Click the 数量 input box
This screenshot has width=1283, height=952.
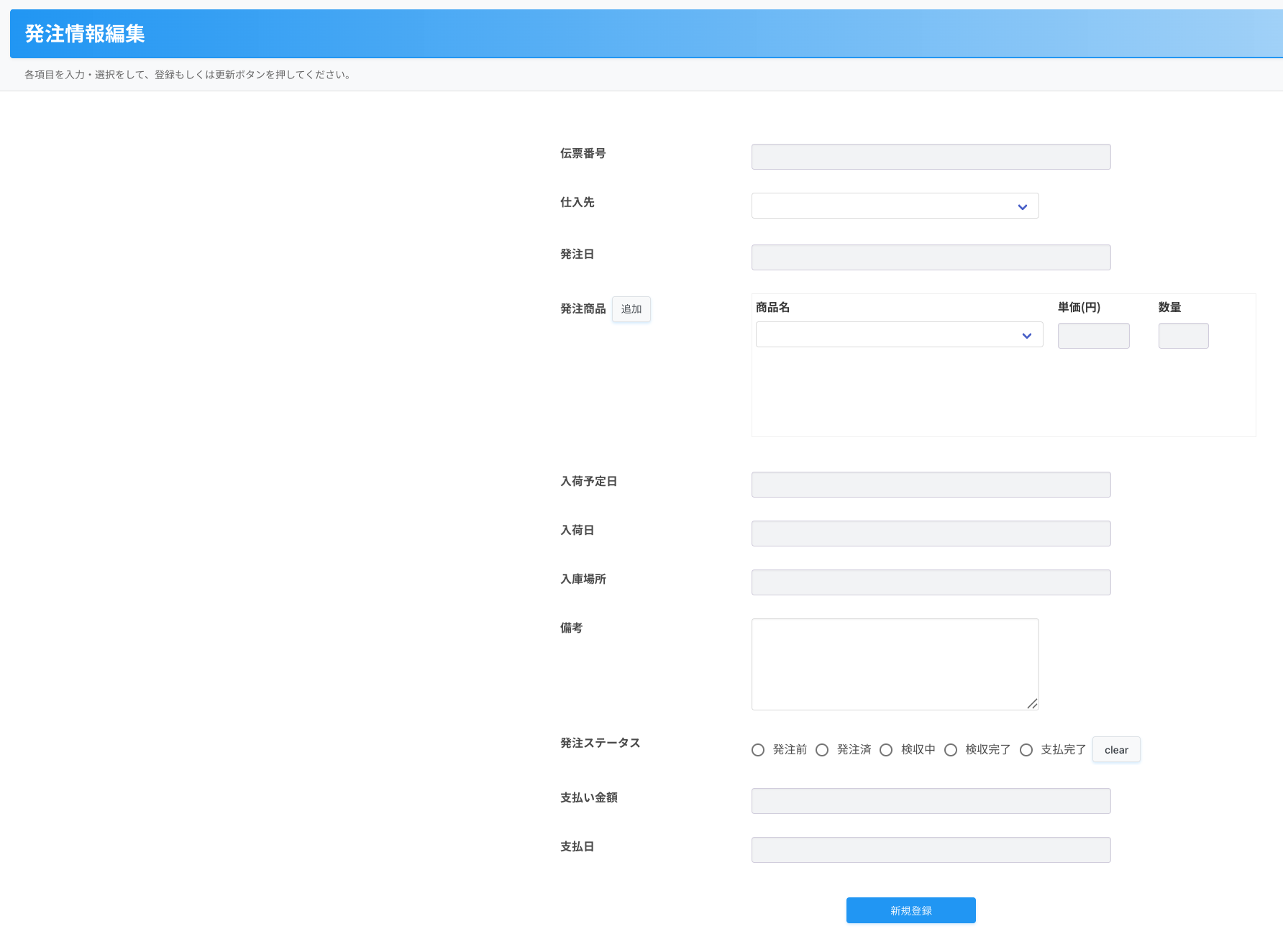click(x=1183, y=336)
